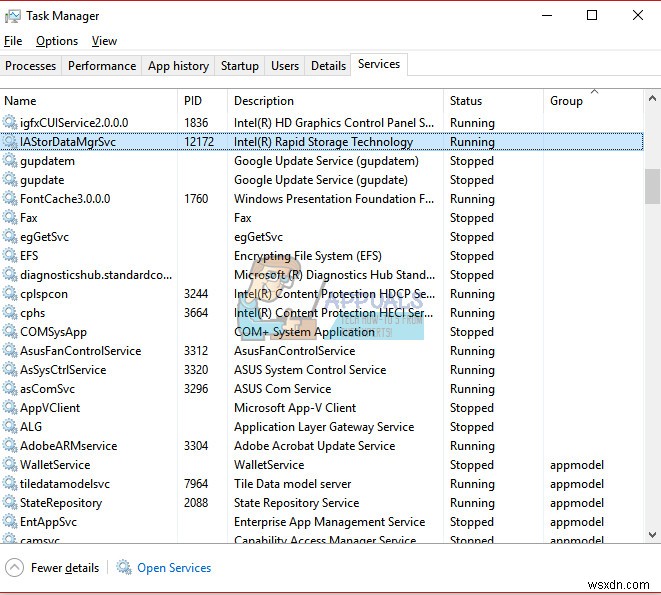Click the service icon beside AdobeARMservice
The image size is (661, 595).
coord(11,446)
